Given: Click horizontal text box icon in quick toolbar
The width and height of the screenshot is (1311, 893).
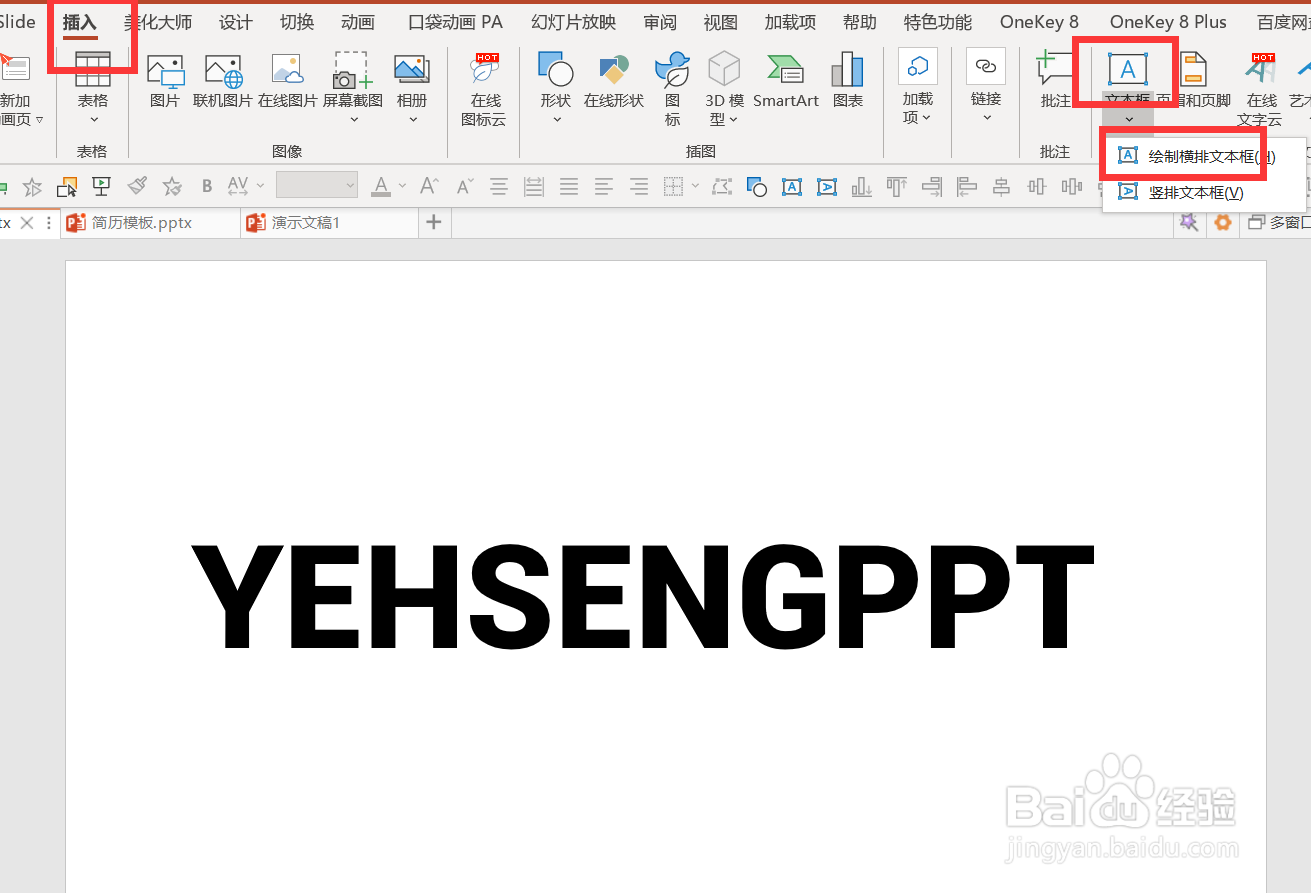Looking at the screenshot, I should tap(792, 186).
